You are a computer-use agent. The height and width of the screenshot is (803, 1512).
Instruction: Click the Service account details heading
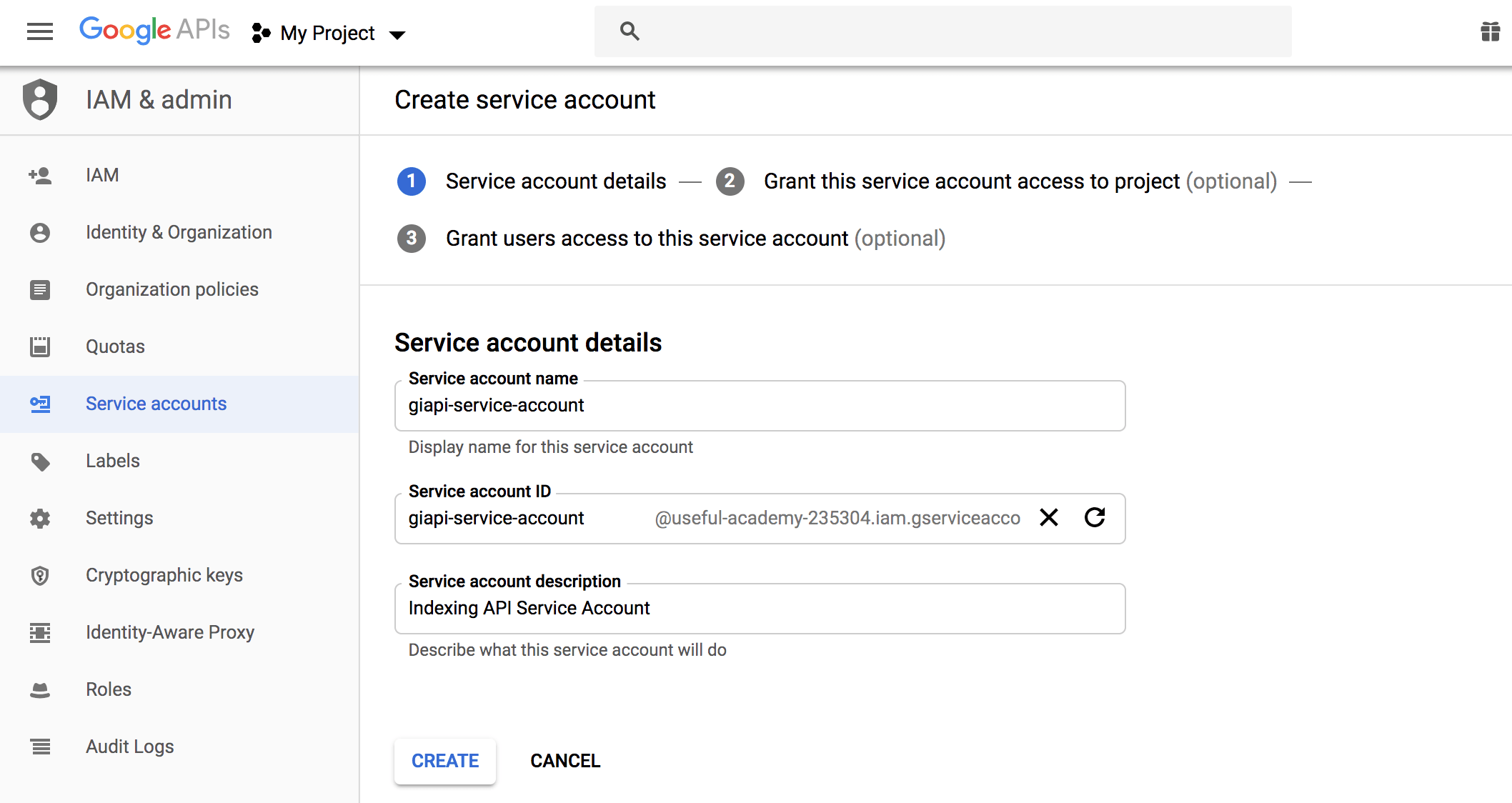pyautogui.click(x=528, y=343)
